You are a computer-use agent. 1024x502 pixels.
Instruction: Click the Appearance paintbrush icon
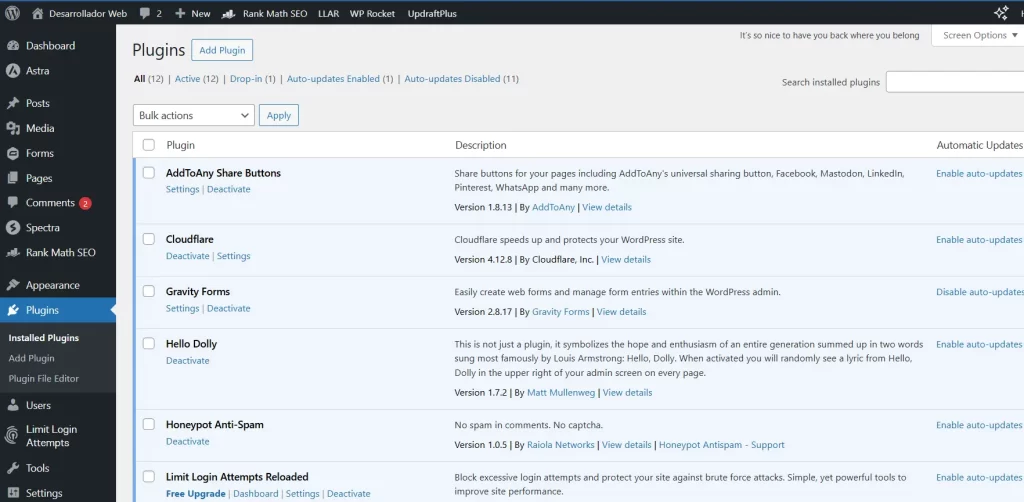click(x=12, y=285)
